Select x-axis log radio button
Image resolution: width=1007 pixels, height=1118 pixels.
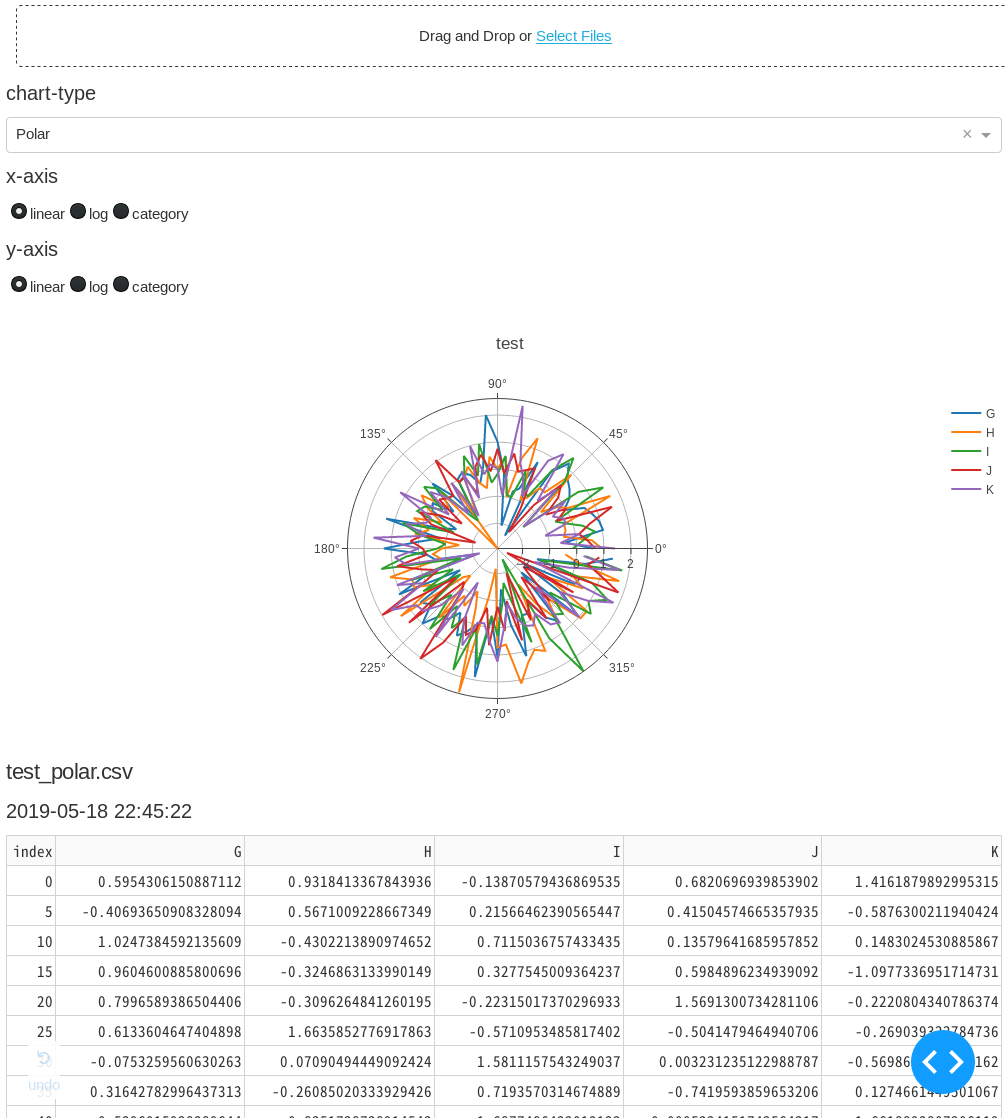tap(78, 212)
